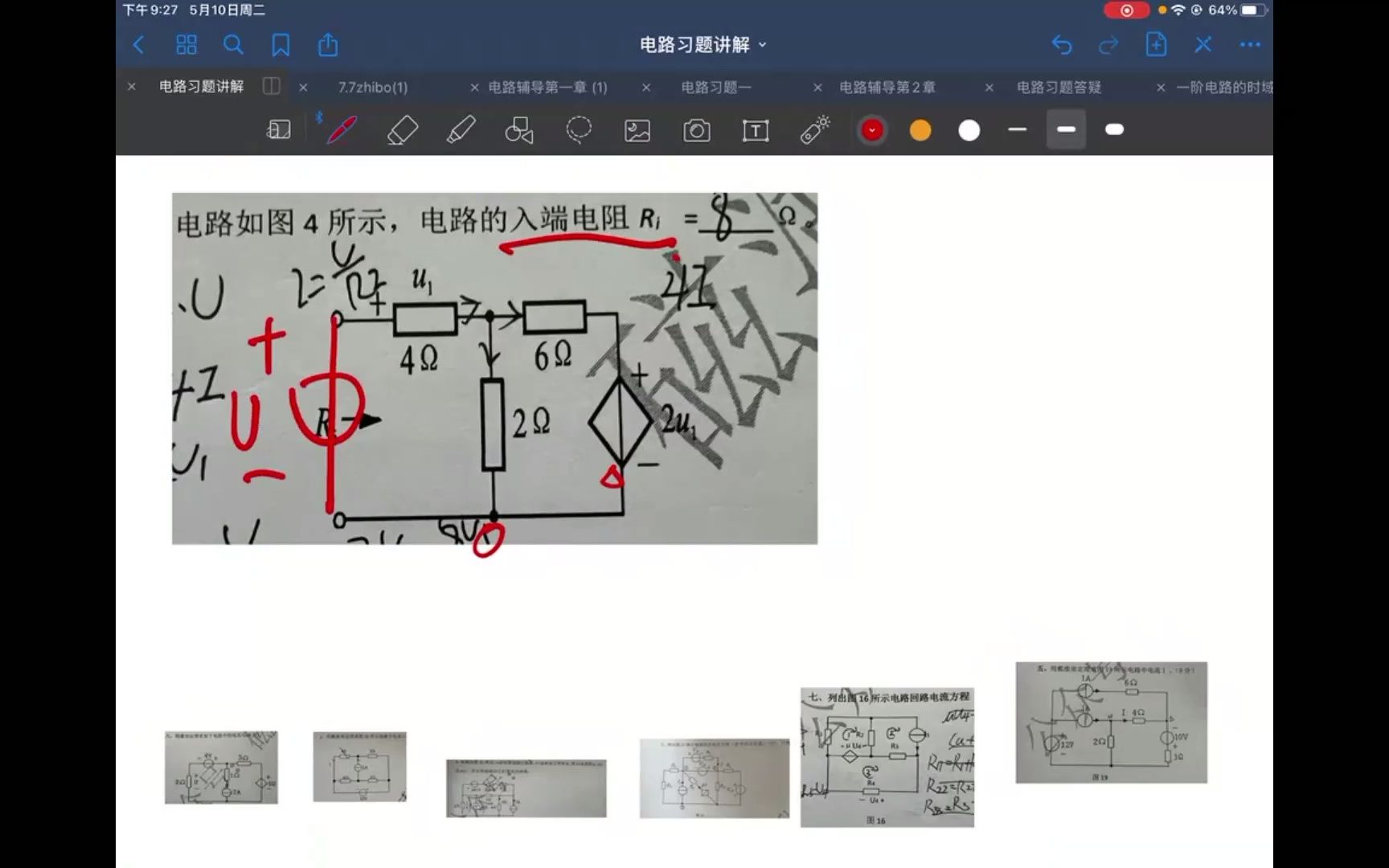Close the 7.7zhibo(1) tab

point(303,87)
